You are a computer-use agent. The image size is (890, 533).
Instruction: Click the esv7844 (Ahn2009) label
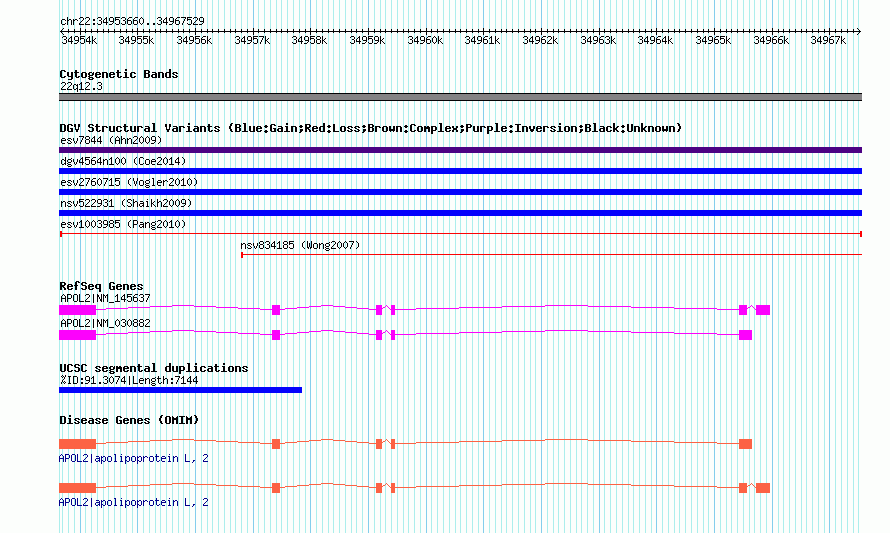[111, 140]
